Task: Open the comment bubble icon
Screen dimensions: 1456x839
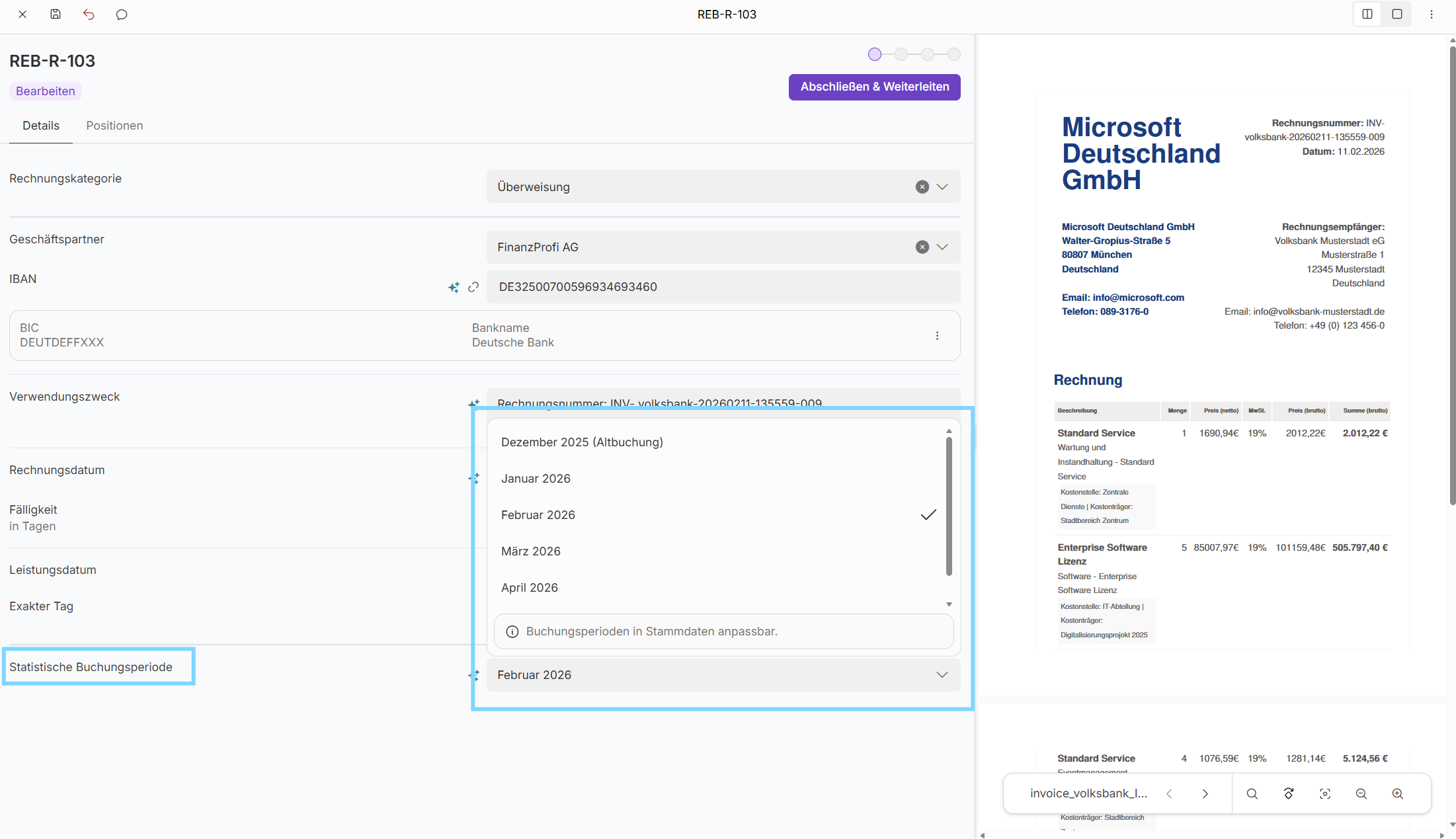Action: (122, 14)
